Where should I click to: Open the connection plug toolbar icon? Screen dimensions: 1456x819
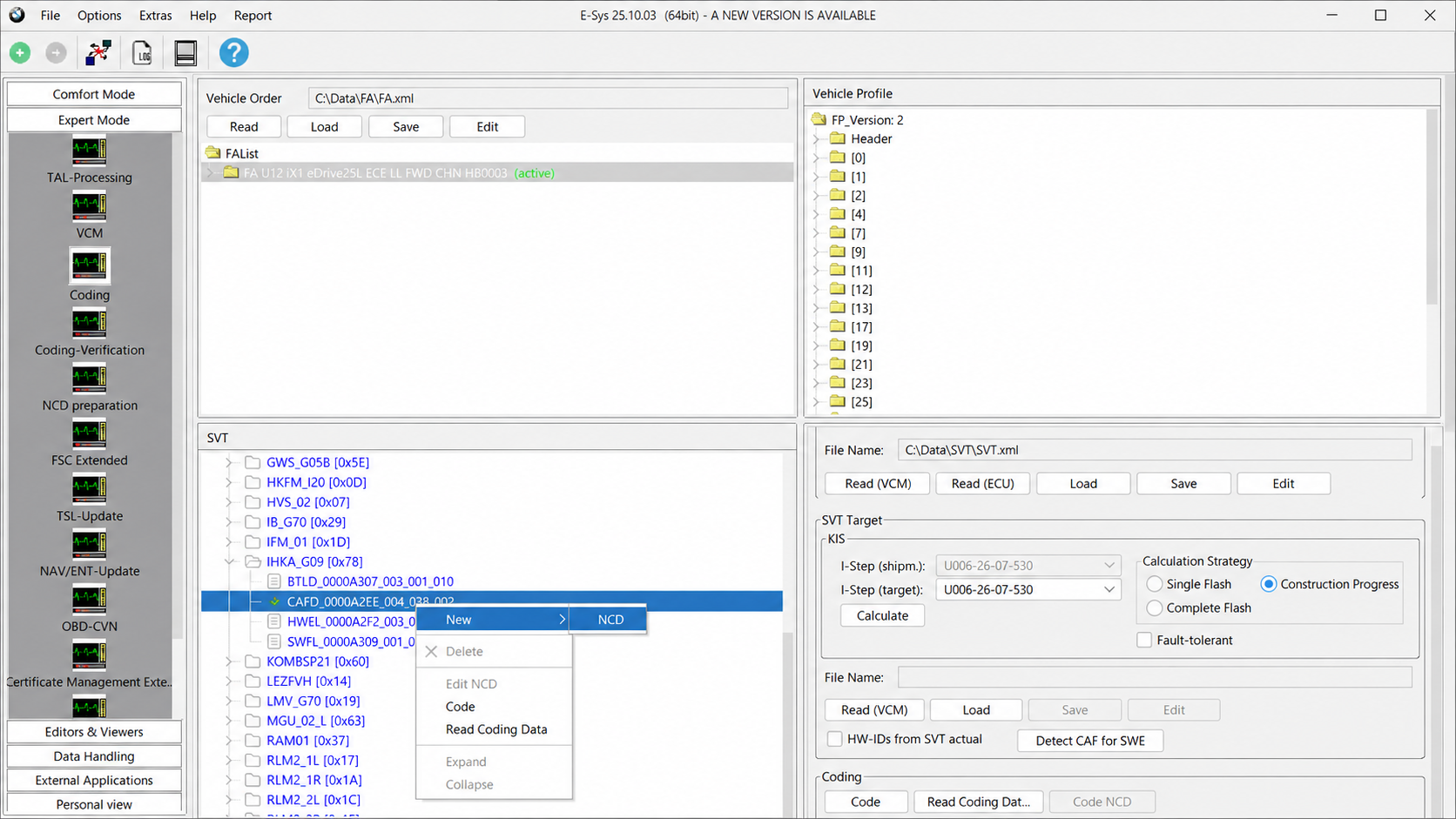pos(98,53)
